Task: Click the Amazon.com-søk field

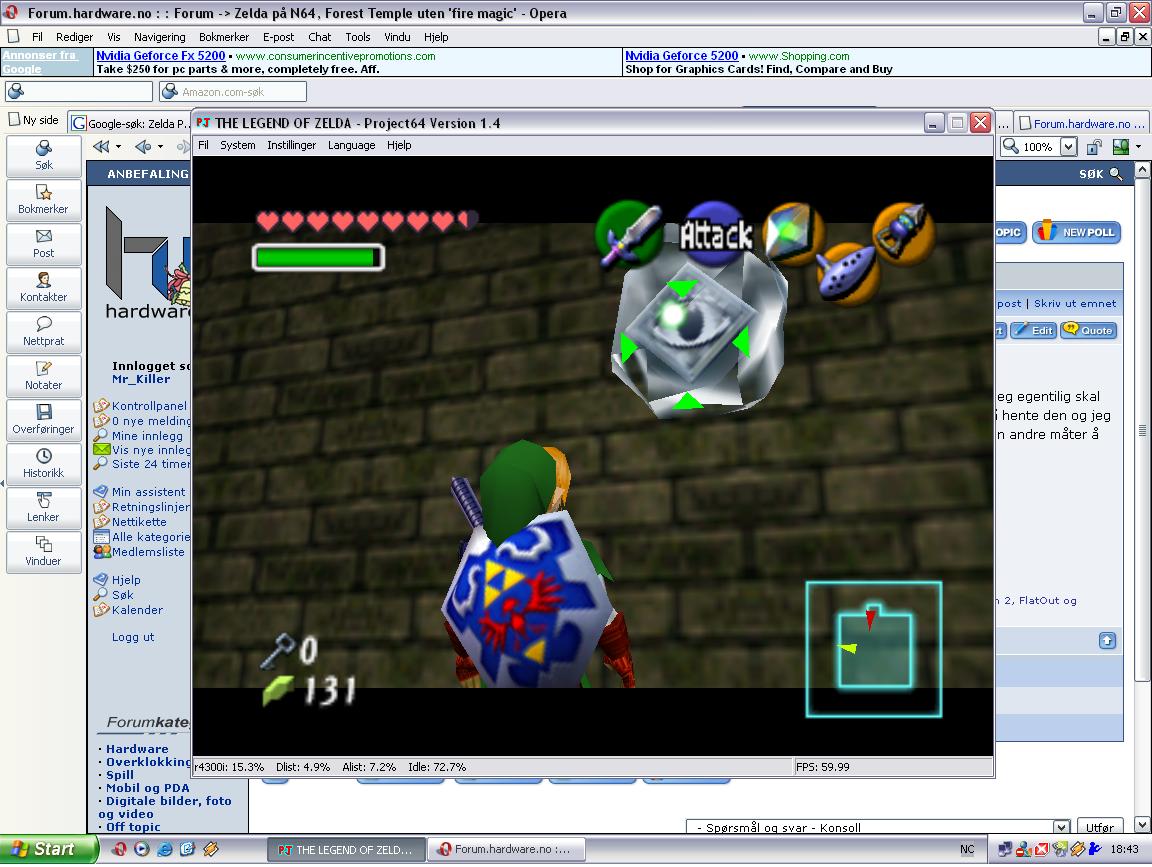Action: (x=233, y=91)
